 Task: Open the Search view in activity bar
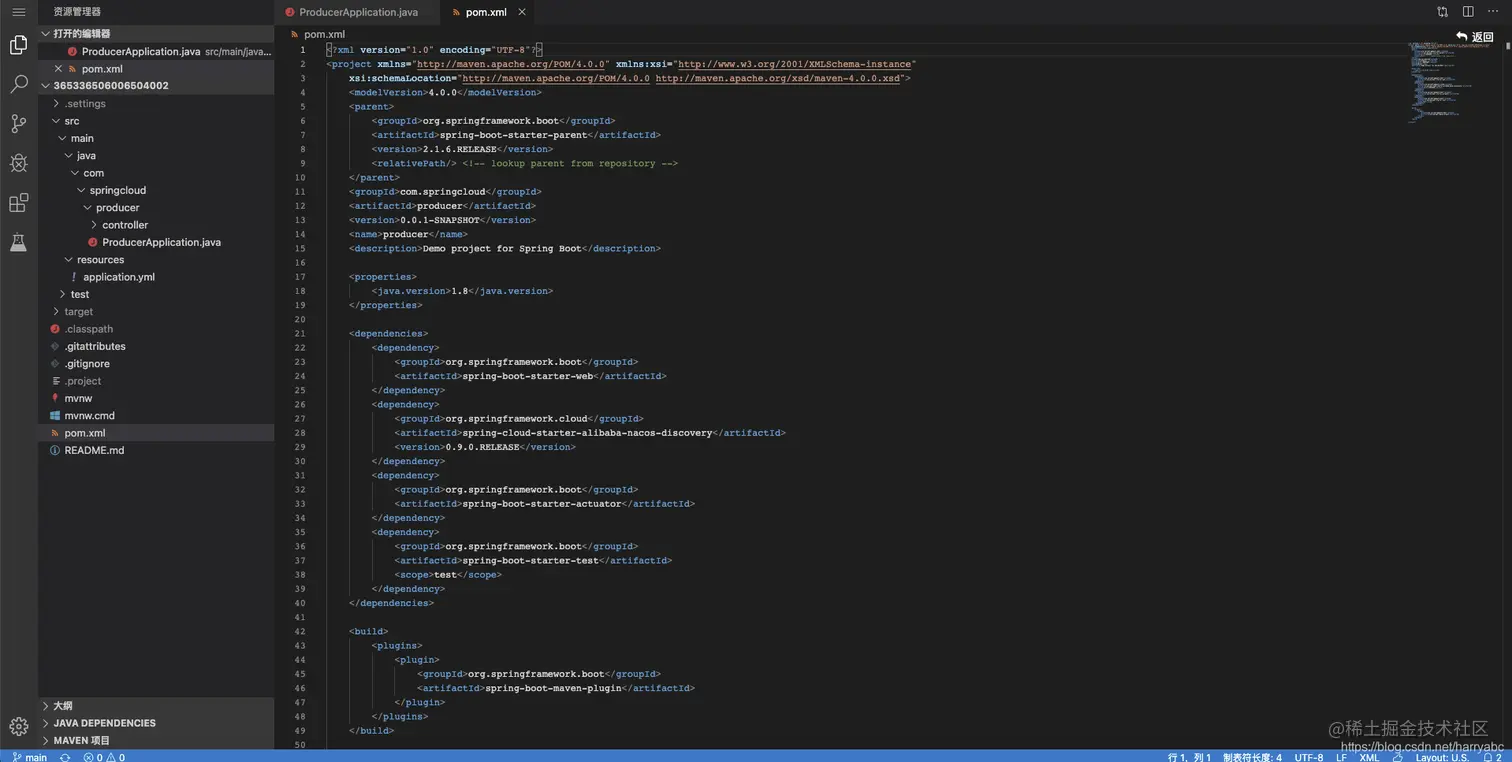pos(18,84)
